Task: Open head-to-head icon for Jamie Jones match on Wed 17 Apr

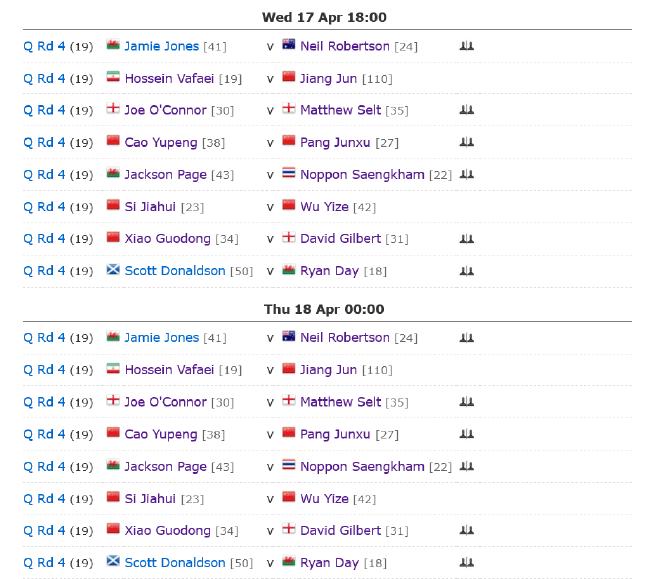Action: 466,46
